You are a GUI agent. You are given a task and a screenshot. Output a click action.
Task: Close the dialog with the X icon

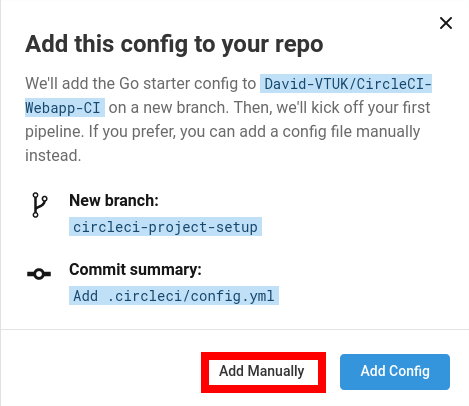pos(446,23)
